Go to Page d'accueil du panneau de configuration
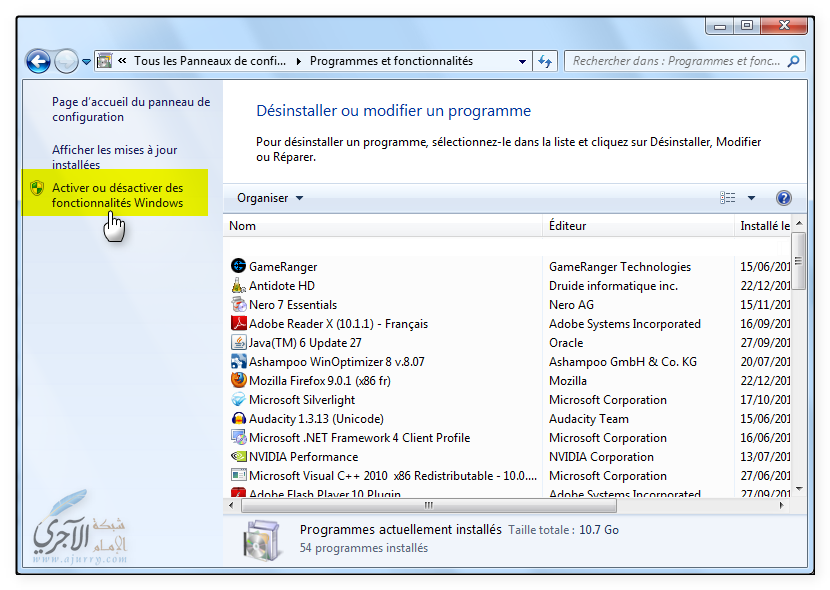The height and width of the screenshot is (590, 830). pos(130,109)
